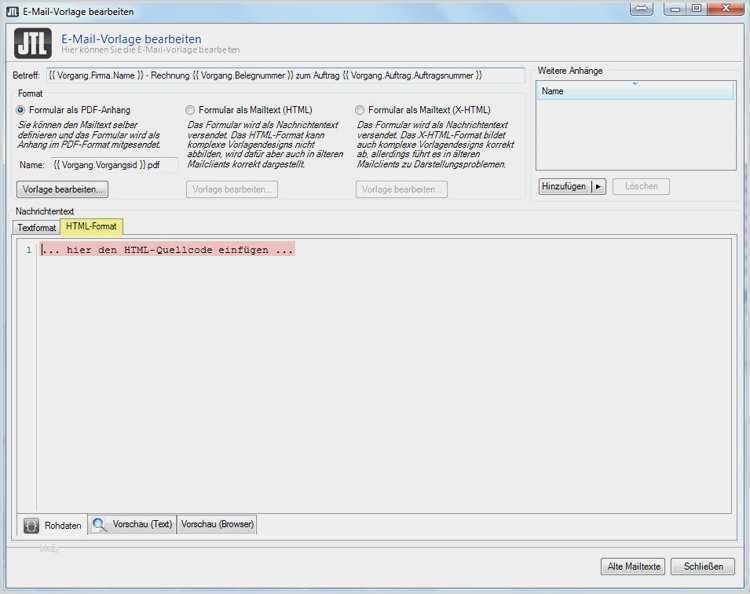This screenshot has width=750, height=594.
Task: Open the Vorschau (Text) tab
Action: [132, 524]
